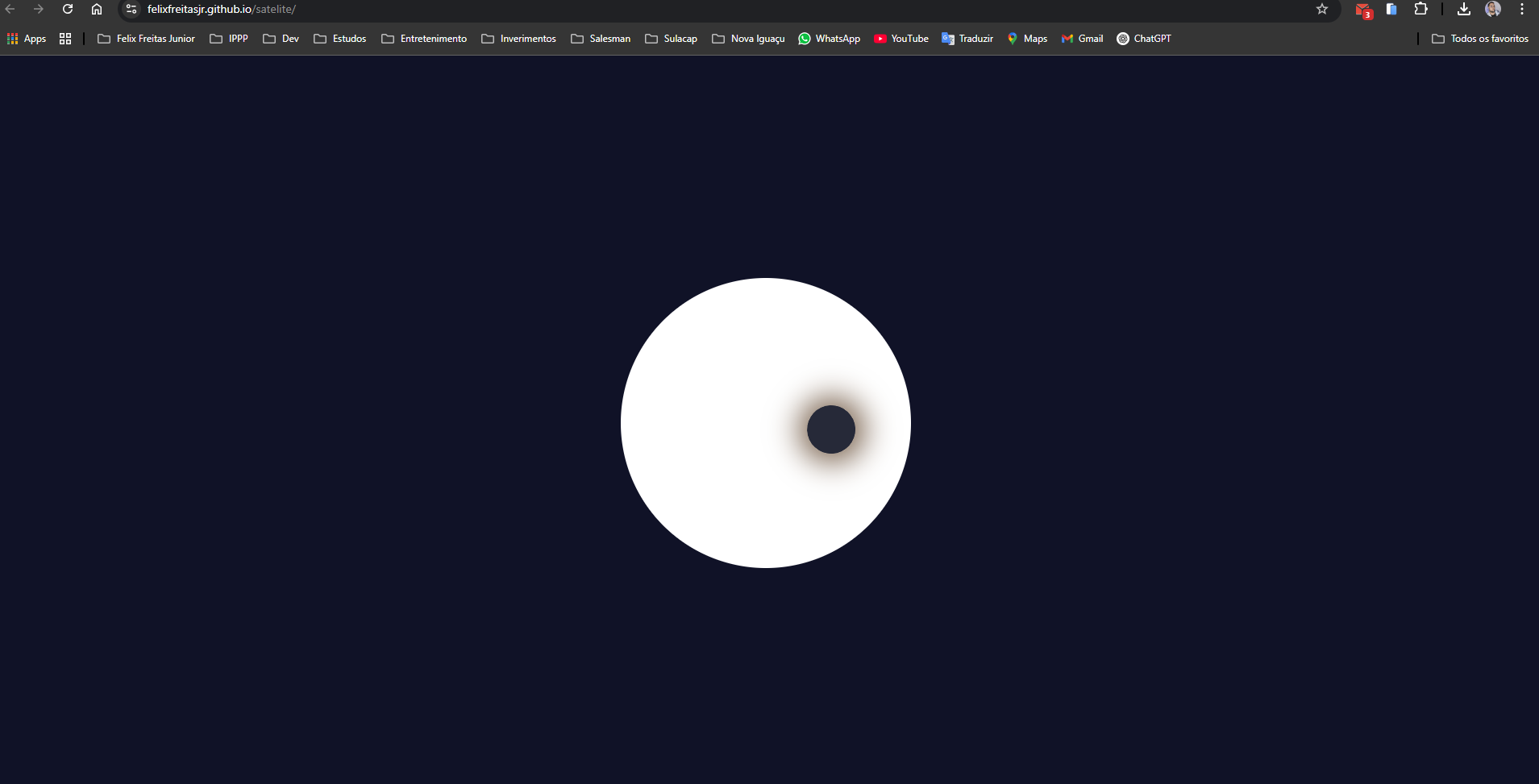Open the Inverimentos bookmark folder
Screen dimensions: 1539x784
click(518, 39)
